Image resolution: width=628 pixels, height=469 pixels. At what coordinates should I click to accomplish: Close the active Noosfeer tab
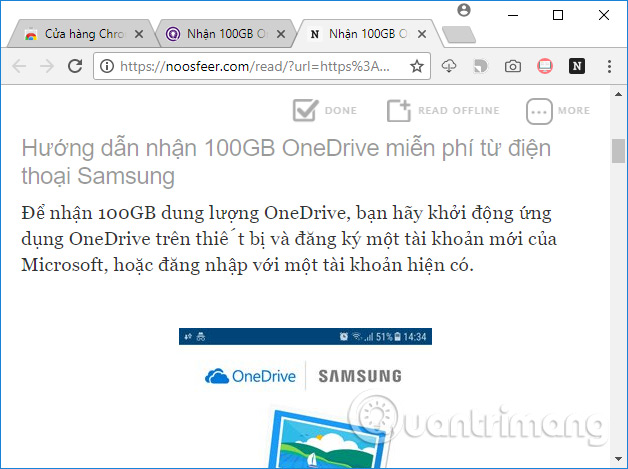tap(422, 34)
